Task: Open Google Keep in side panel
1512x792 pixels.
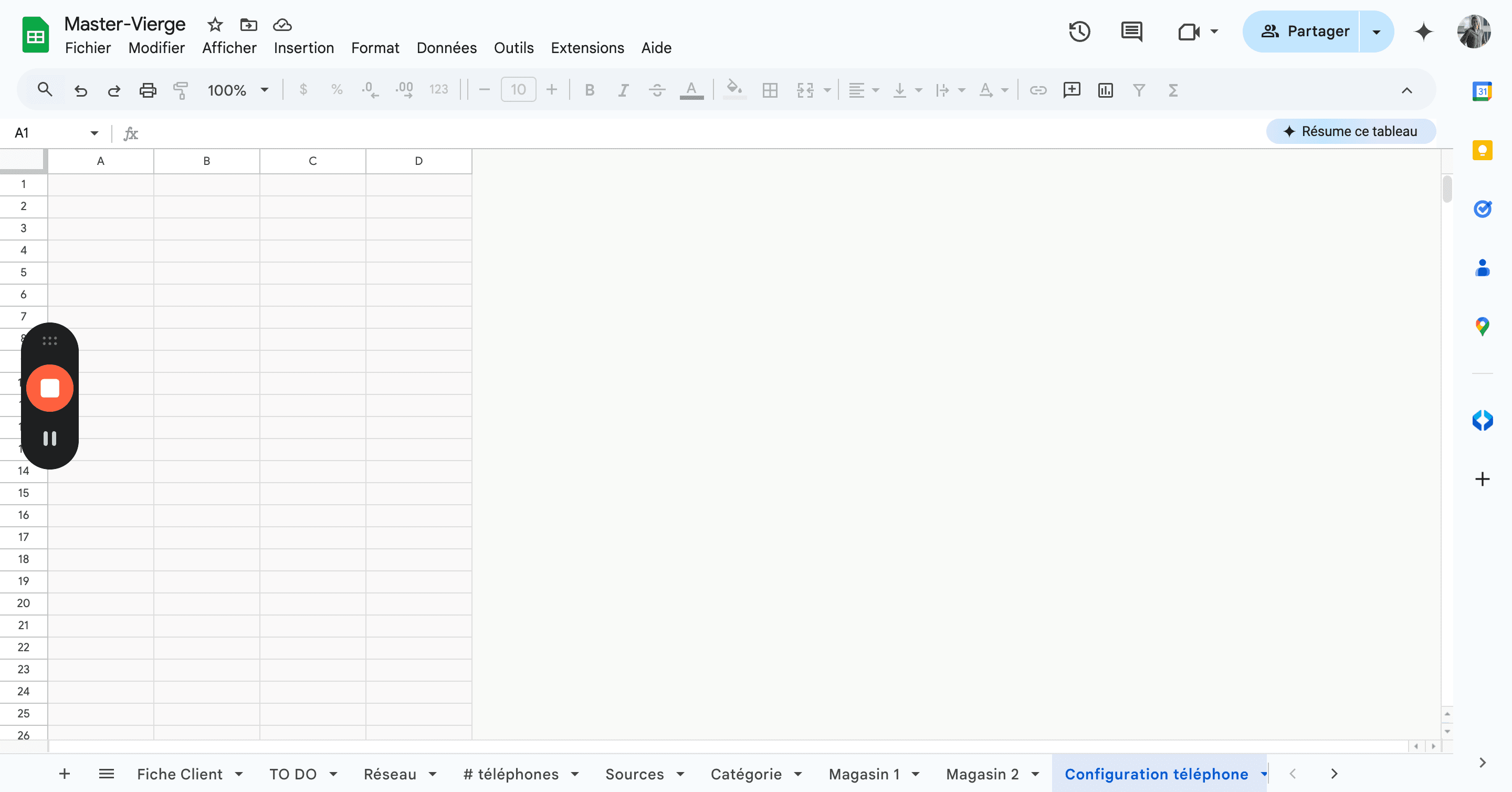Action: [x=1482, y=150]
